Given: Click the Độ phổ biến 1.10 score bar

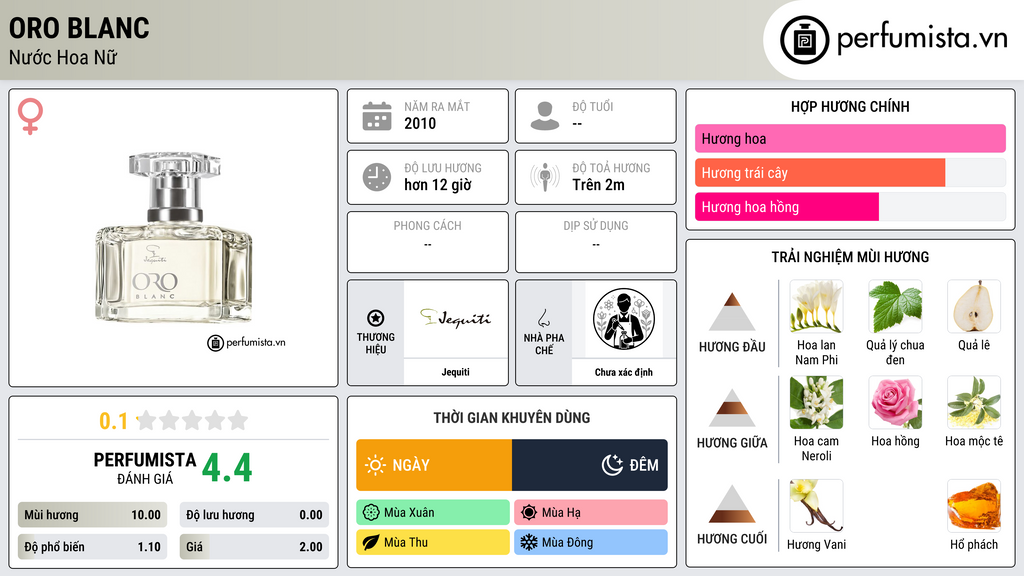Looking at the screenshot, I should point(92,547).
